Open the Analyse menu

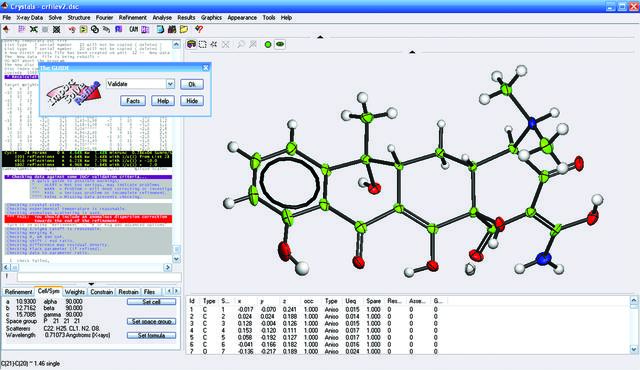click(x=162, y=18)
